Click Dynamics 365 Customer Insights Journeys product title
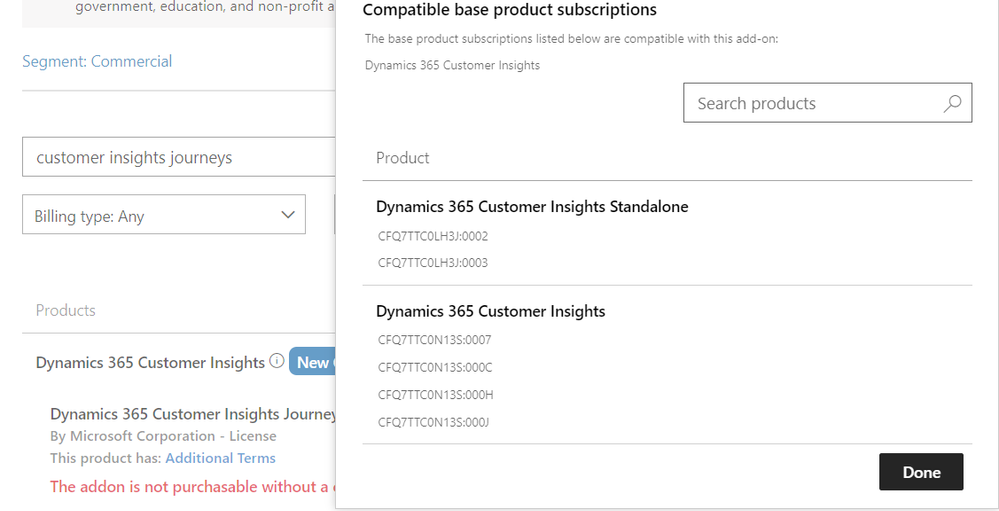Screen dimensions: 999x511 [193, 414]
